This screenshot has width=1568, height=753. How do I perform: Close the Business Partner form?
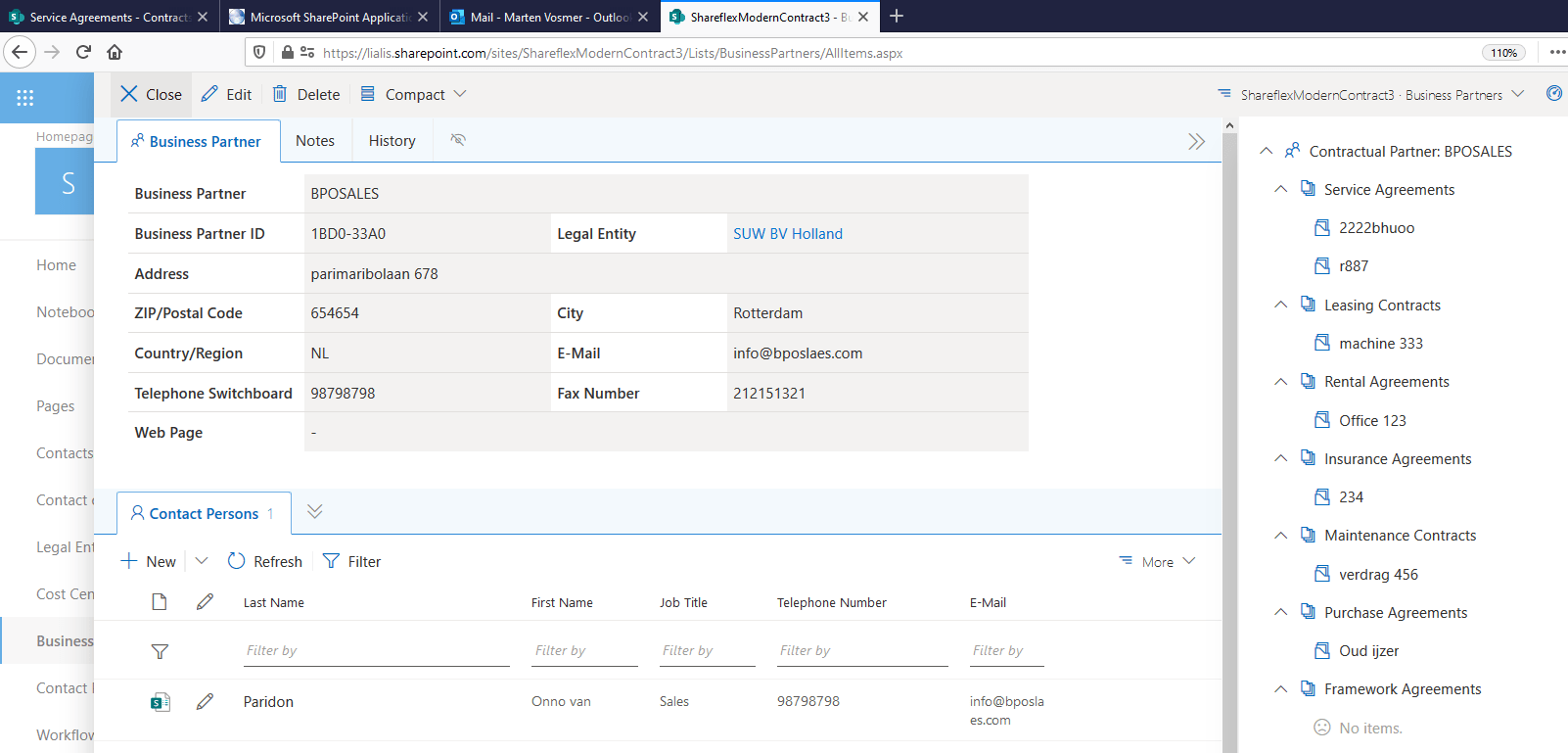click(x=151, y=94)
